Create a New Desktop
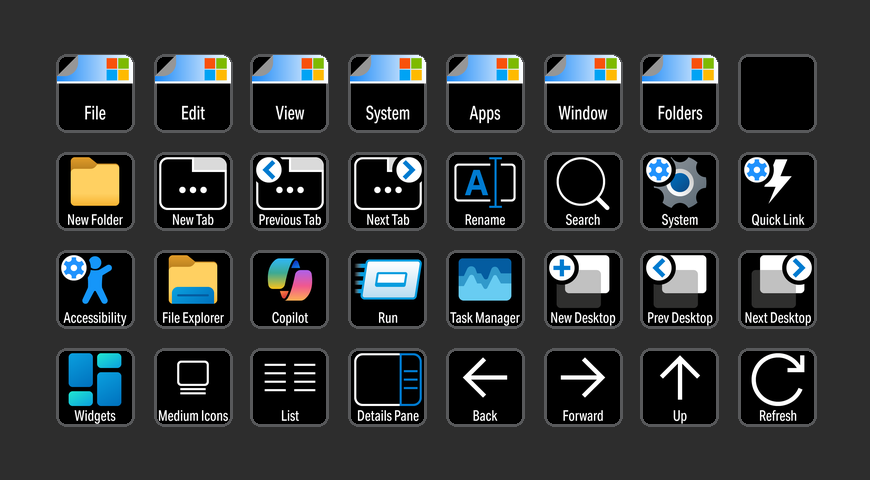 (x=583, y=289)
